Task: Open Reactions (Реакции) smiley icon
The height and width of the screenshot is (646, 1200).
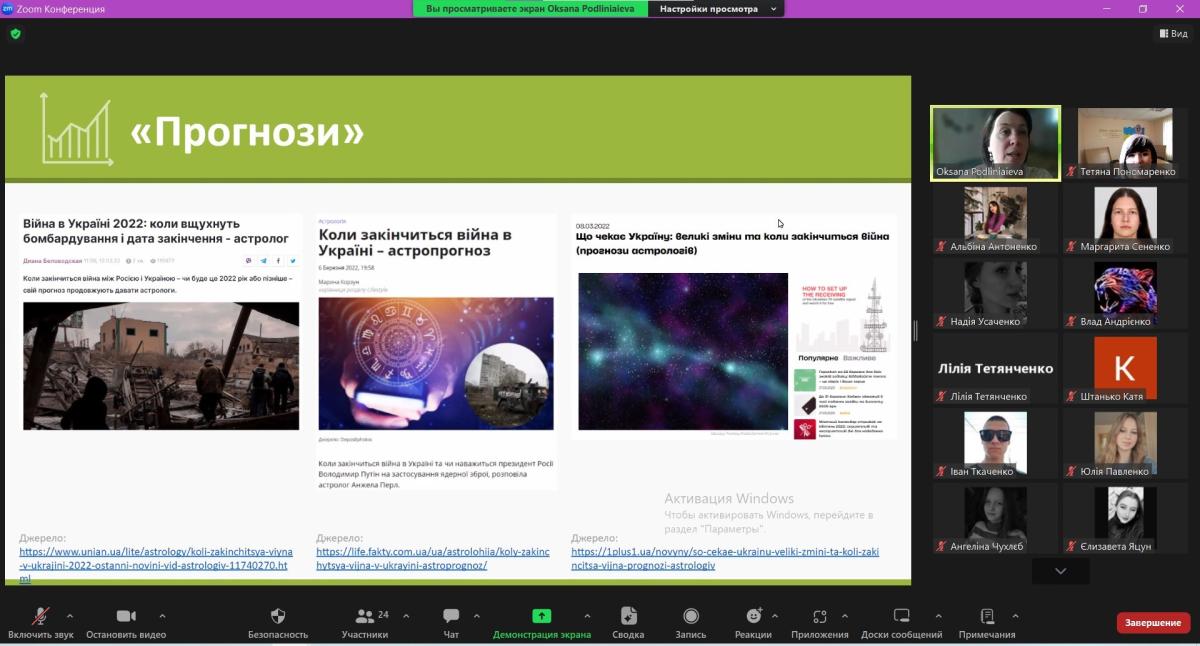Action: 753,616
